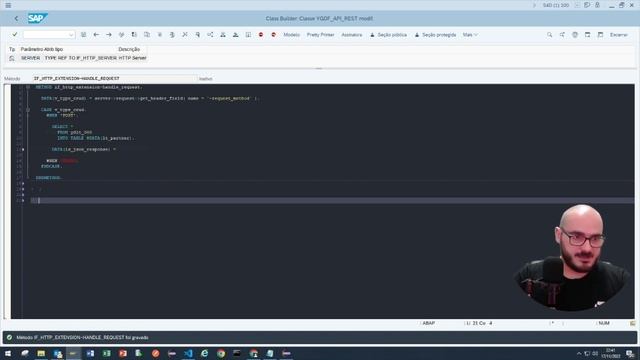Viewport: 640px width, 360px height.
Task: Go to Seção protegida
Action: coord(435,35)
